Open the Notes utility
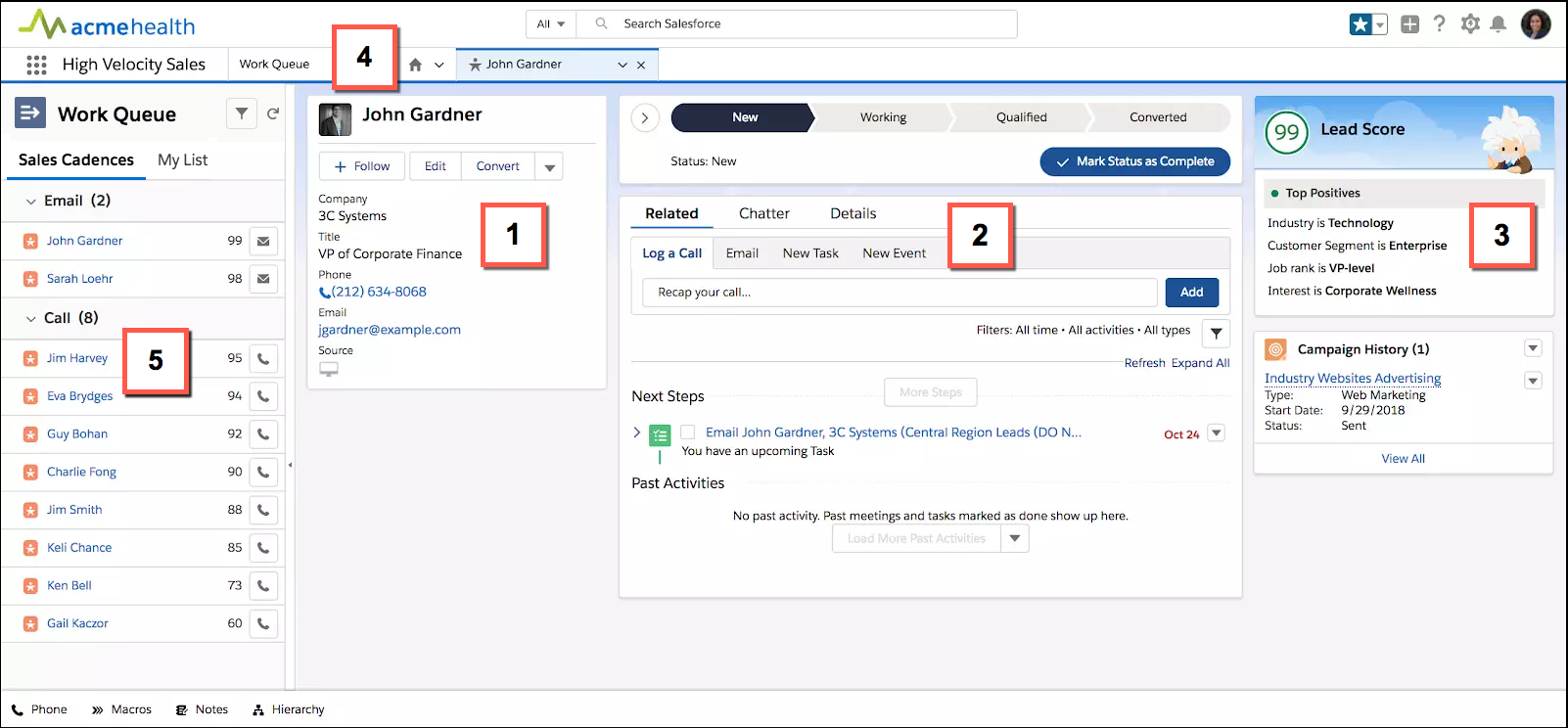The width and height of the screenshot is (1568, 728). pyautogui.click(x=203, y=709)
